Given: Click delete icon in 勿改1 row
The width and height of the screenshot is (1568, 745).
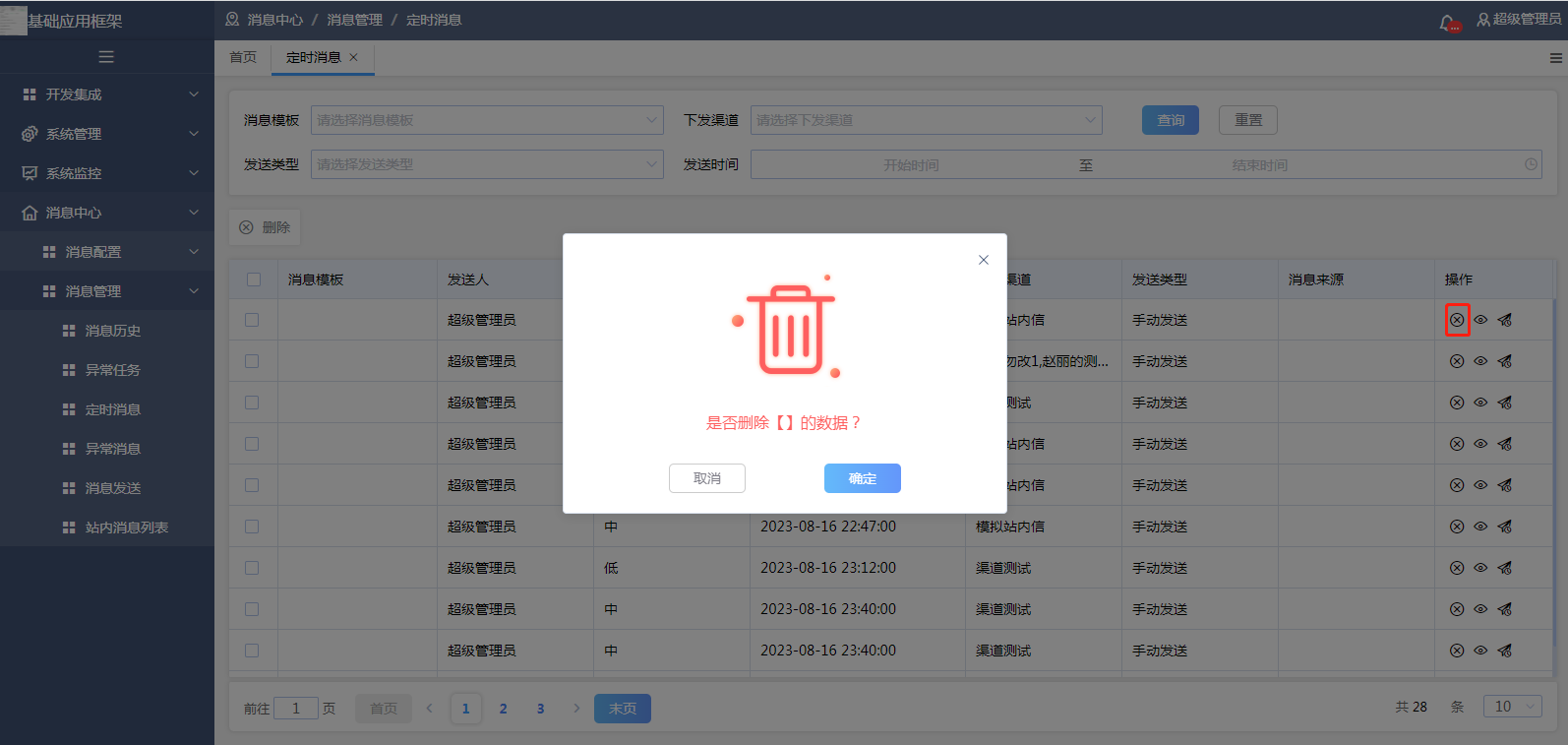Looking at the screenshot, I should pyautogui.click(x=1457, y=361).
